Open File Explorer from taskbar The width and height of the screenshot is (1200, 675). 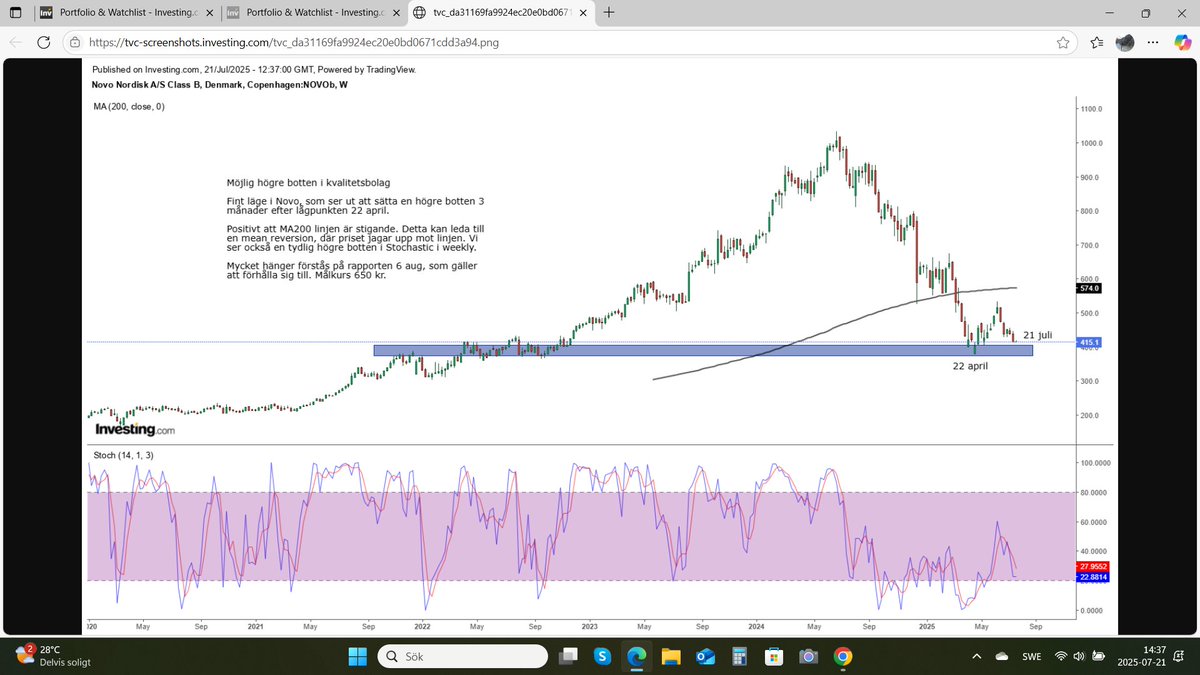[x=671, y=656]
